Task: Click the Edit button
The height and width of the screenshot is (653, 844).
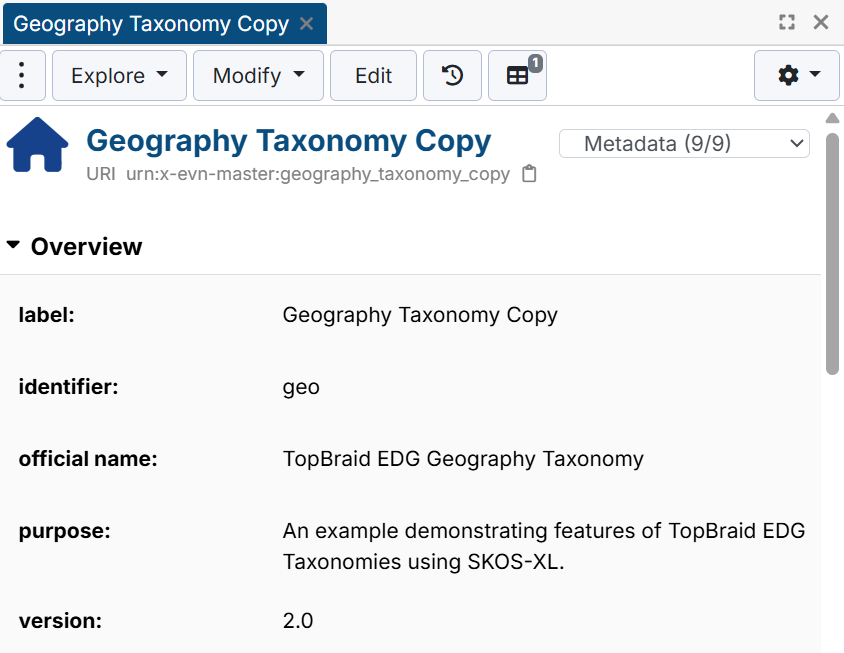Action: click(373, 75)
